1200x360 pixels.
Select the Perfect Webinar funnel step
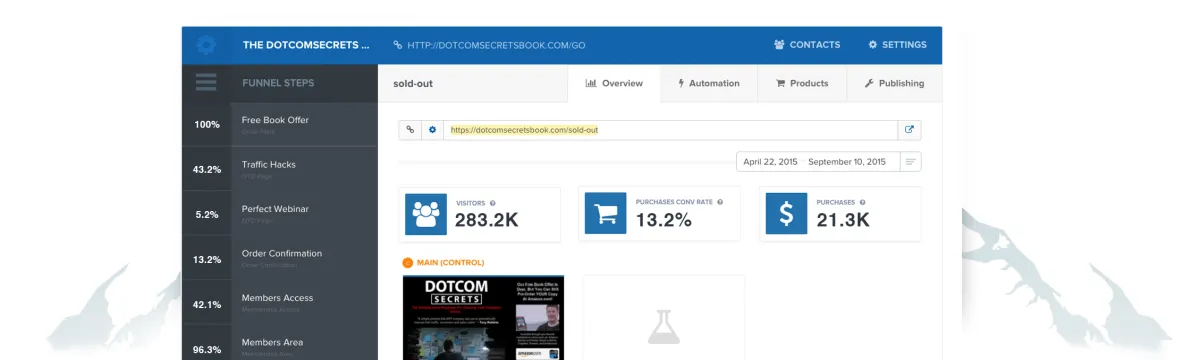[x=280, y=213]
